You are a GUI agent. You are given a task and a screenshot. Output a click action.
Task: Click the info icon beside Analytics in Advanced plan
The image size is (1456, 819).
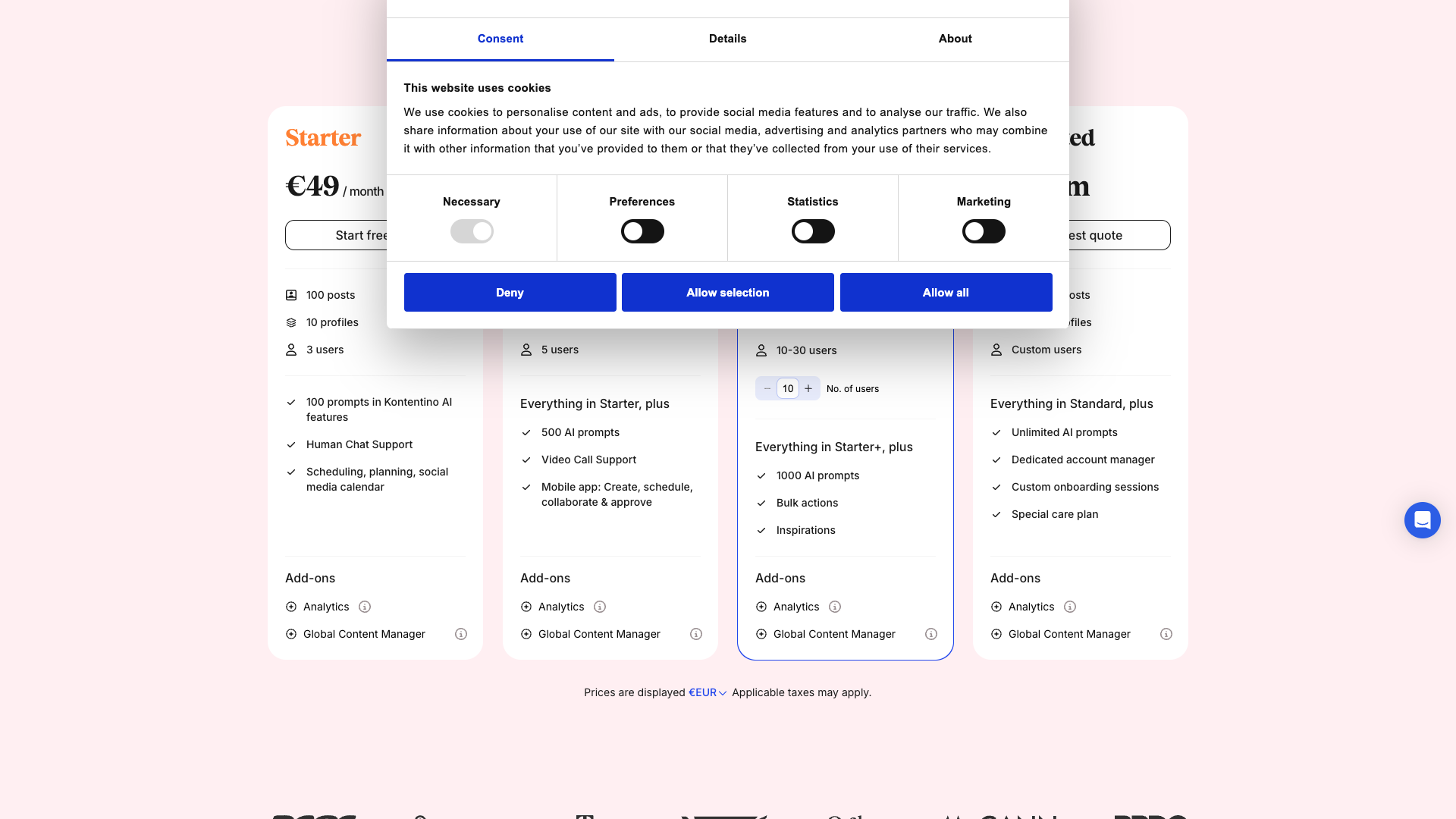(x=1070, y=607)
